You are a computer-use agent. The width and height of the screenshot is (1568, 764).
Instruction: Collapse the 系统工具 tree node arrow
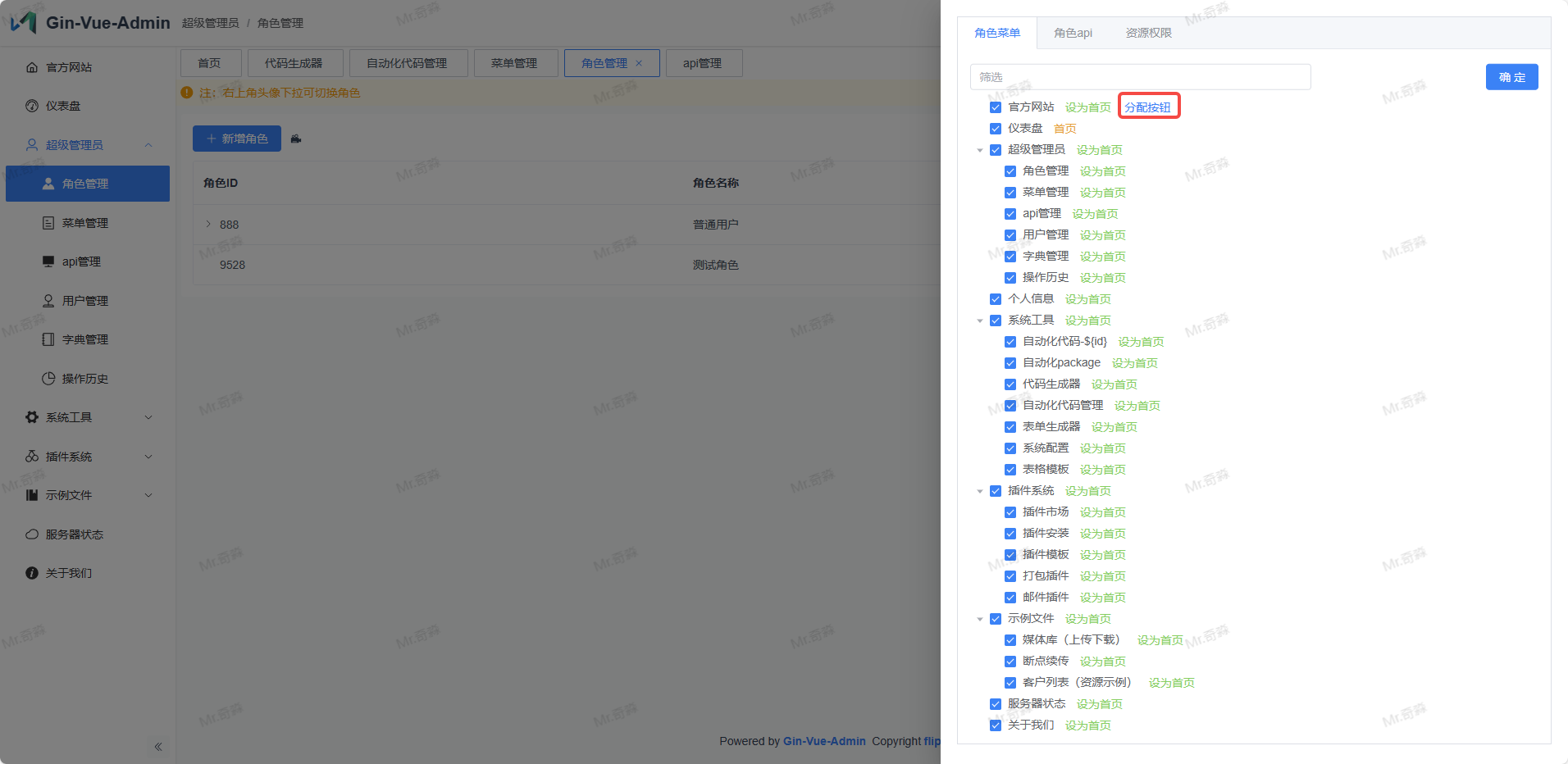980,321
